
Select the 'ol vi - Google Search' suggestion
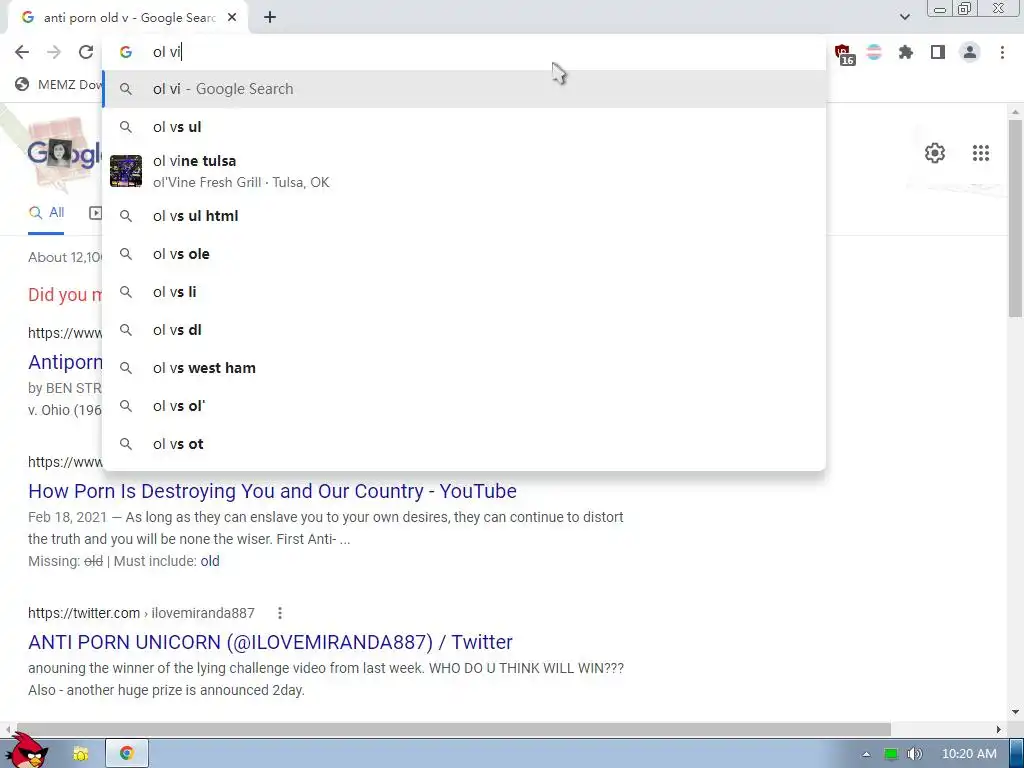point(464,89)
